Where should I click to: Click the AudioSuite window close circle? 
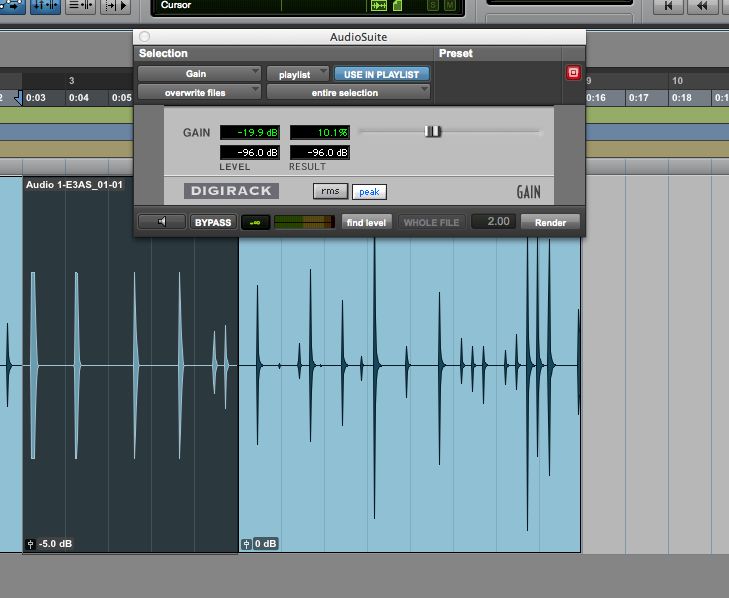(145, 36)
